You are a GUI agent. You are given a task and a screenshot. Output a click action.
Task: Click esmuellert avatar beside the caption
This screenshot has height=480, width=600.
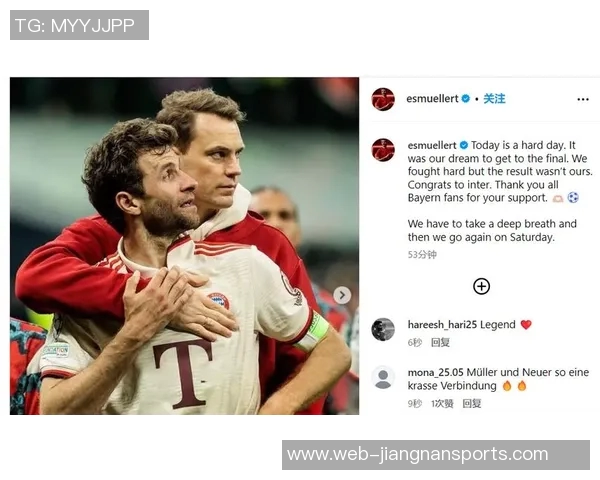pos(383,150)
